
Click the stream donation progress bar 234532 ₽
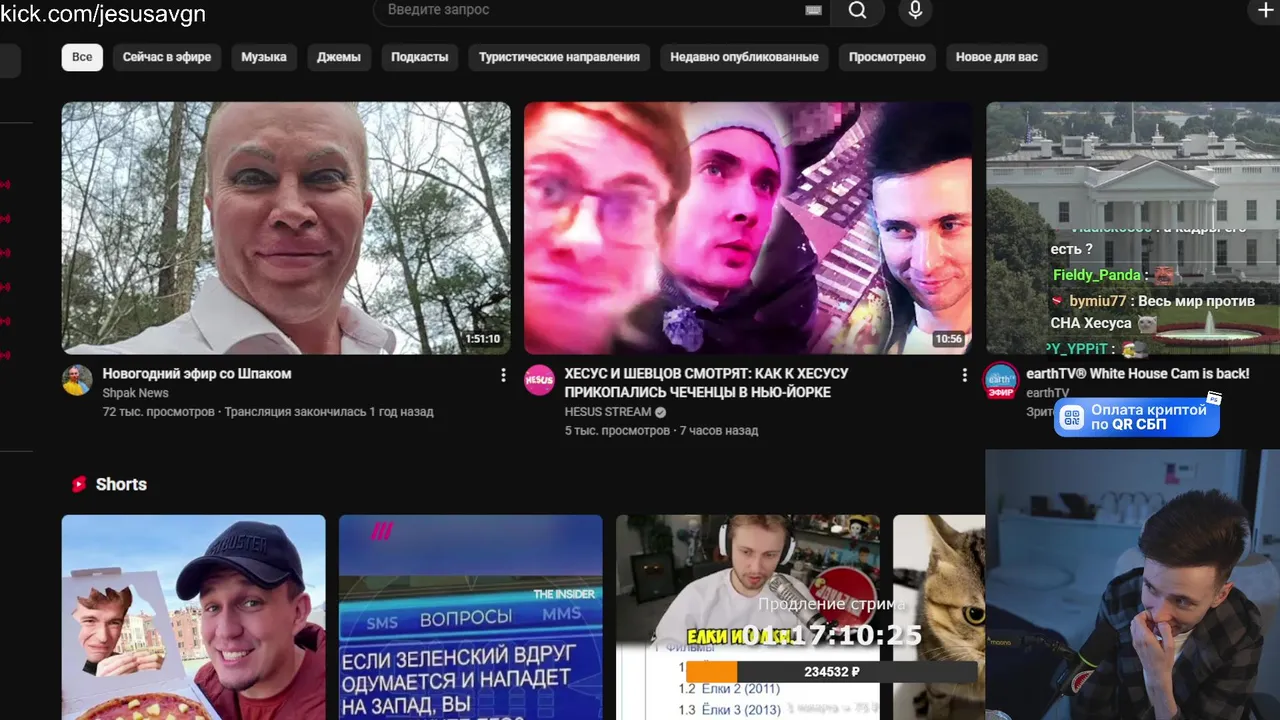pos(831,672)
